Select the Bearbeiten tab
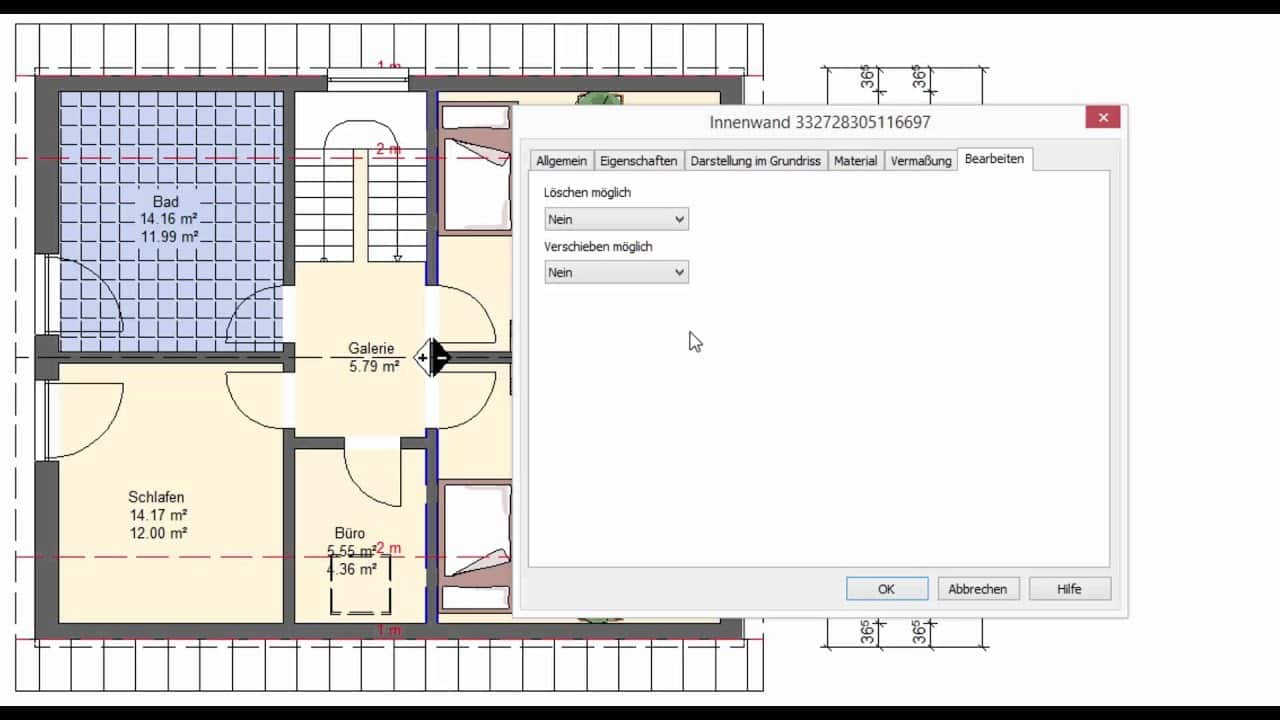 994,159
